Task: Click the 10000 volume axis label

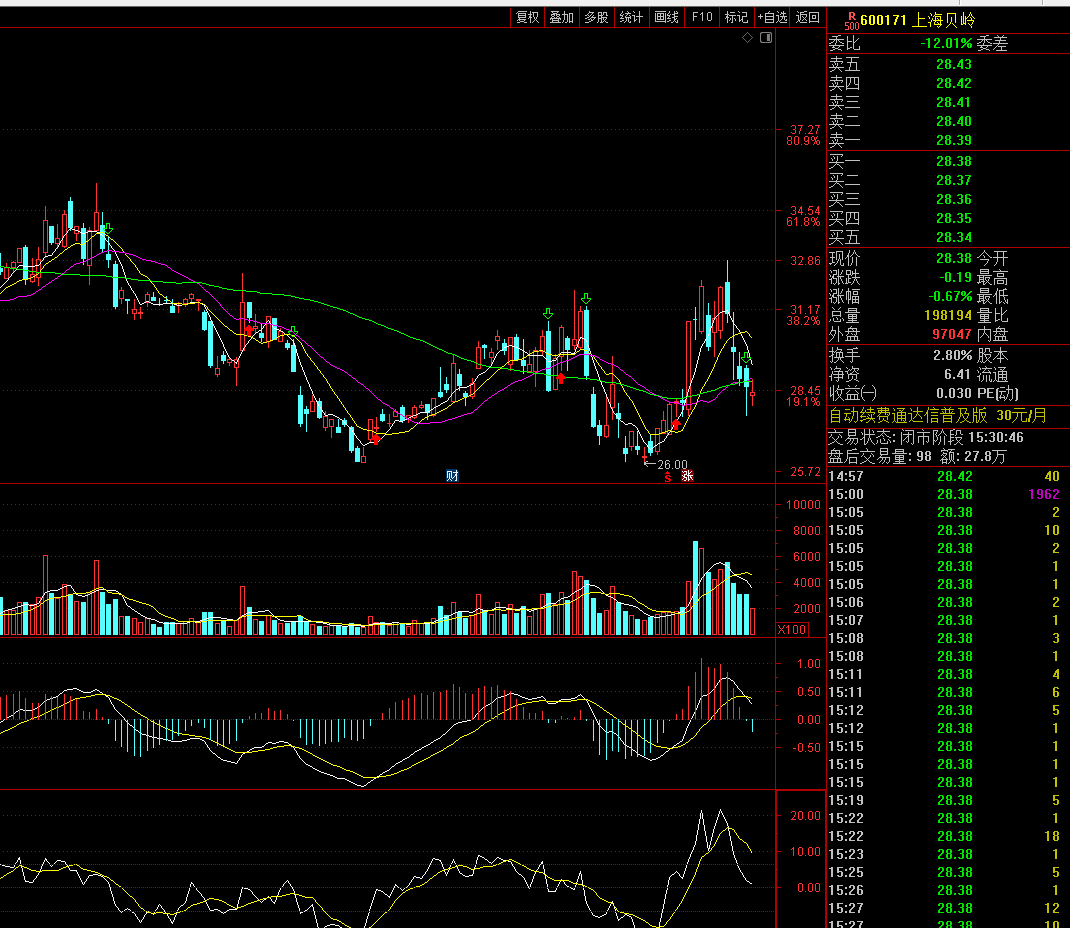Action: tap(803, 505)
